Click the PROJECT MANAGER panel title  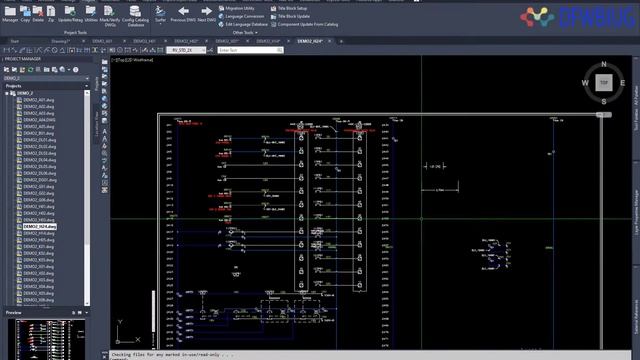(x=23, y=59)
